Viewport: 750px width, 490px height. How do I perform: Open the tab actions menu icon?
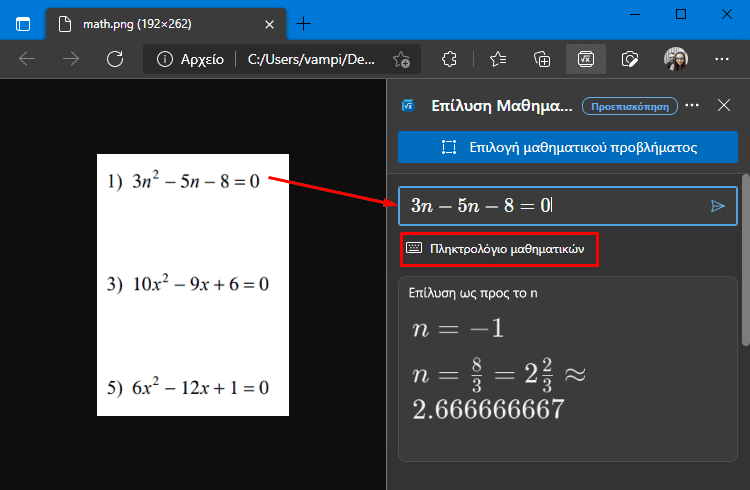pos(22,23)
